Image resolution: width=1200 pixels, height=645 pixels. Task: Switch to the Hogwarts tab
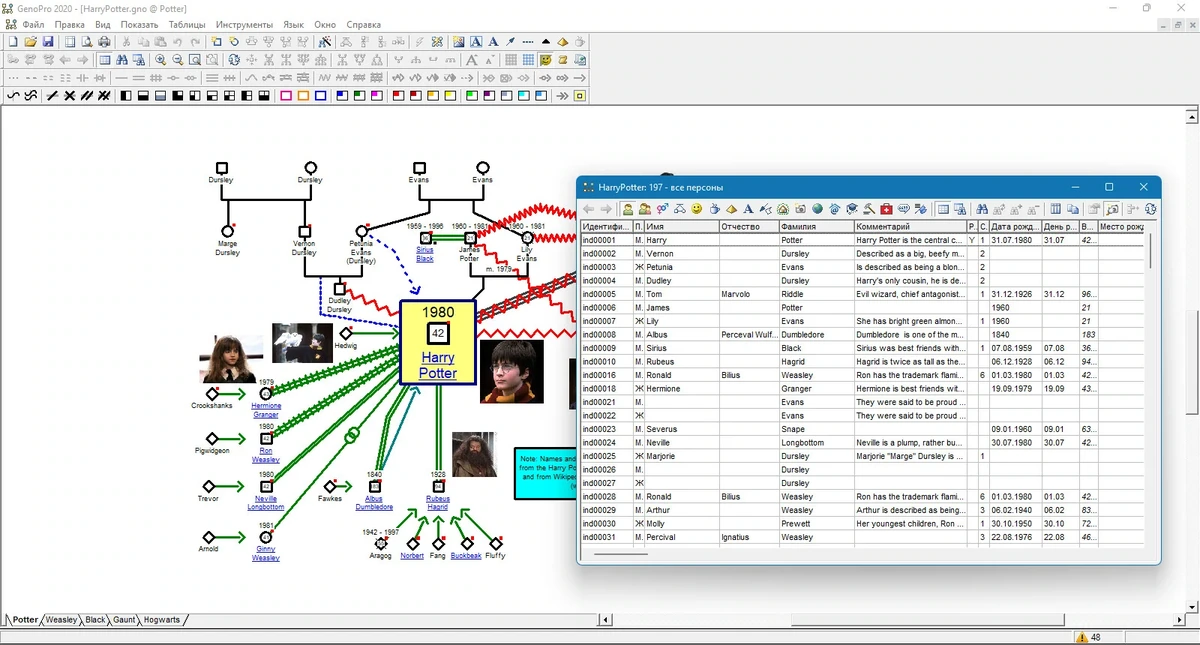pos(162,620)
